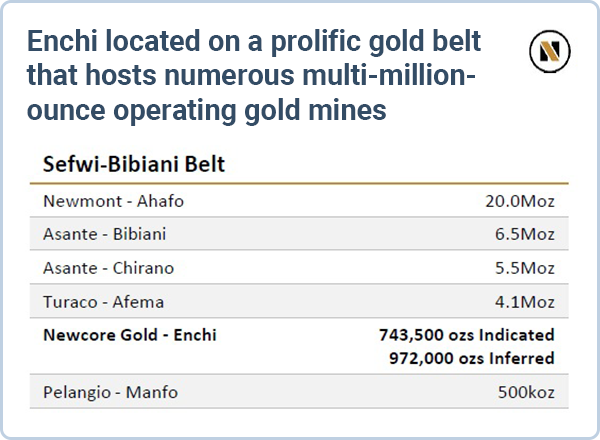The width and height of the screenshot is (600, 440).
Task: Click the 500koz value
Action: click(526, 392)
